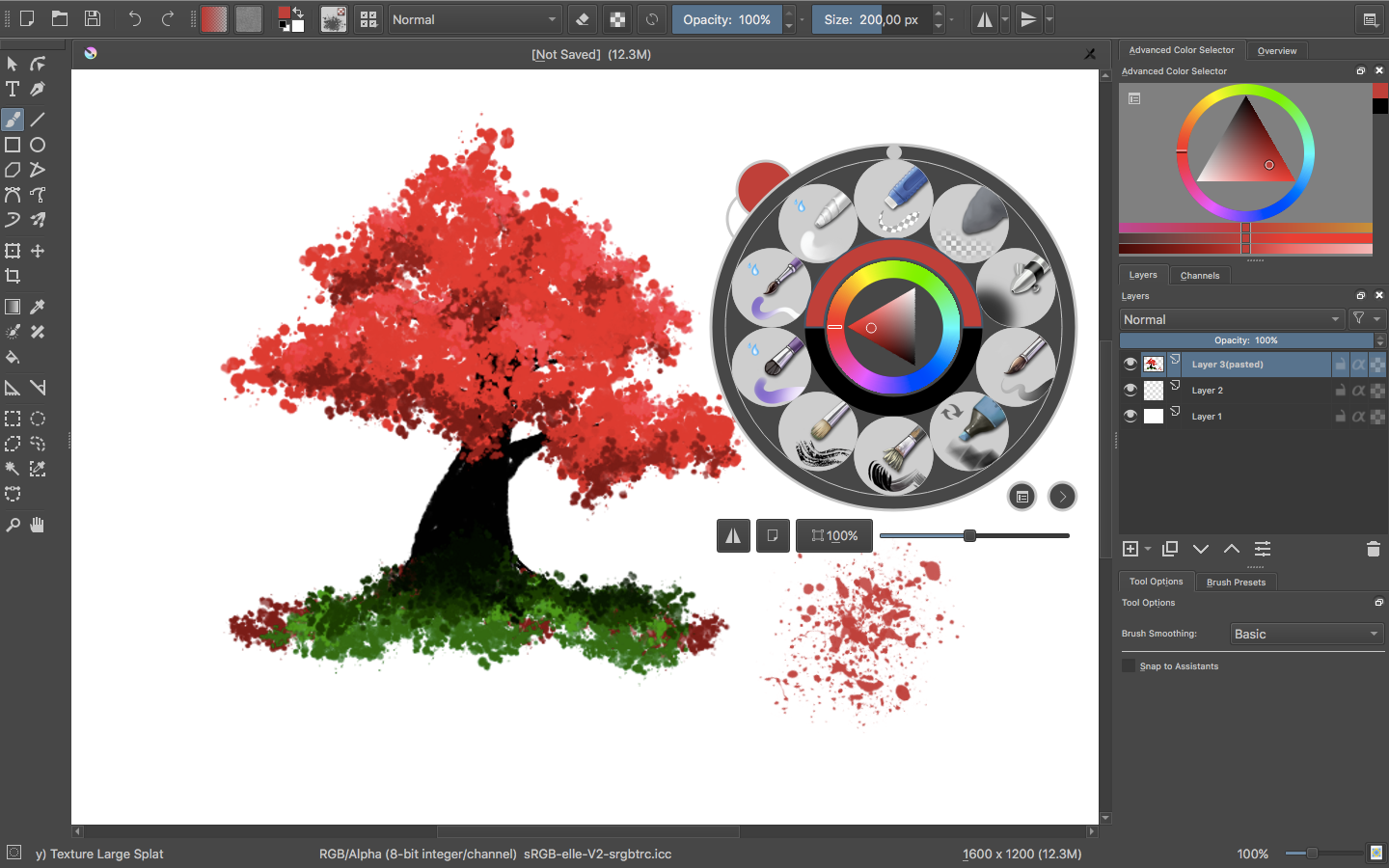Expand the top toolbar blending mode dropdown
1389x868 pixels.
pyautogui.click(x=475, y=19)
